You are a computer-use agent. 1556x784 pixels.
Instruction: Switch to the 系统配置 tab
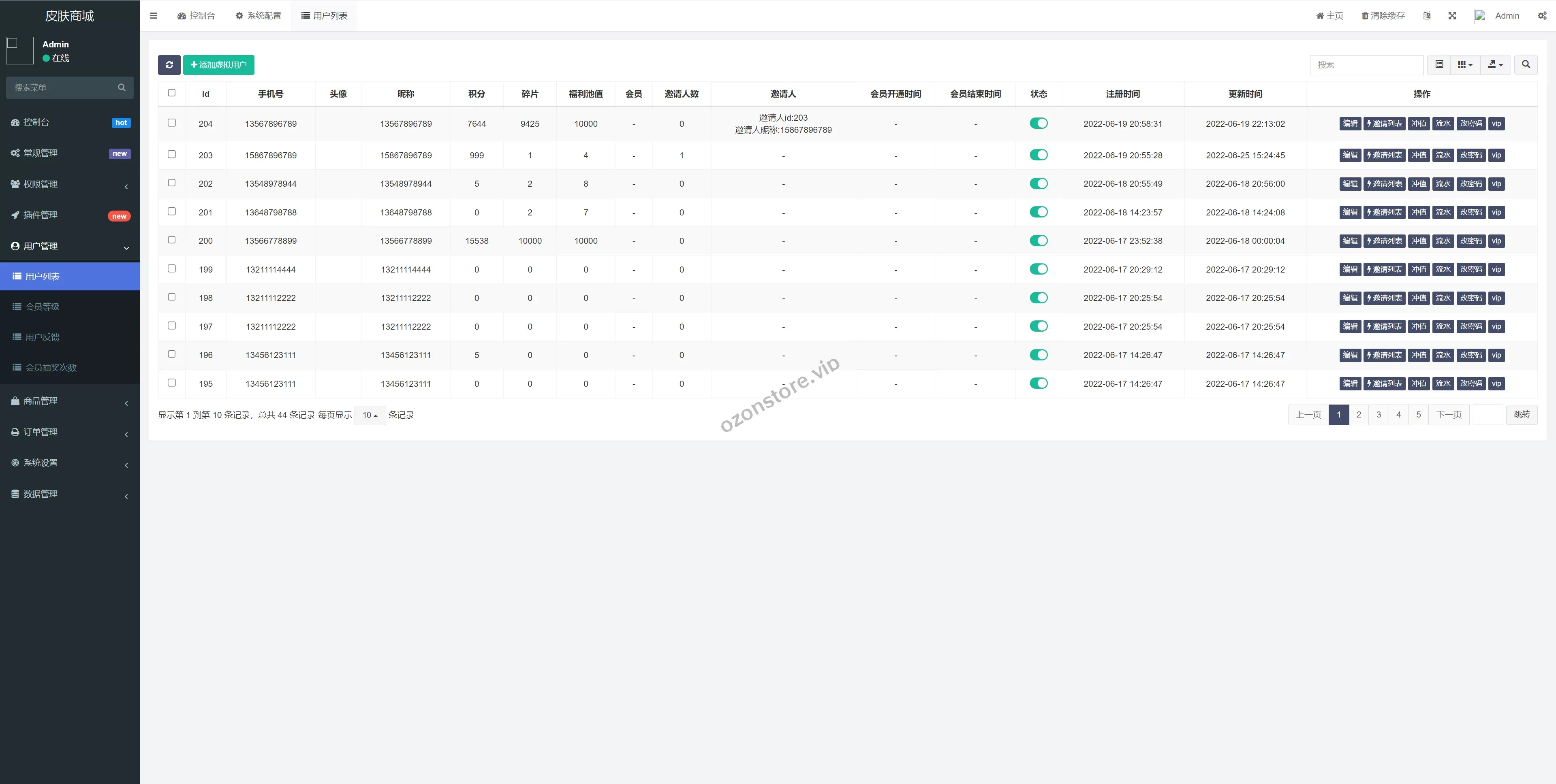coord(259,16)
